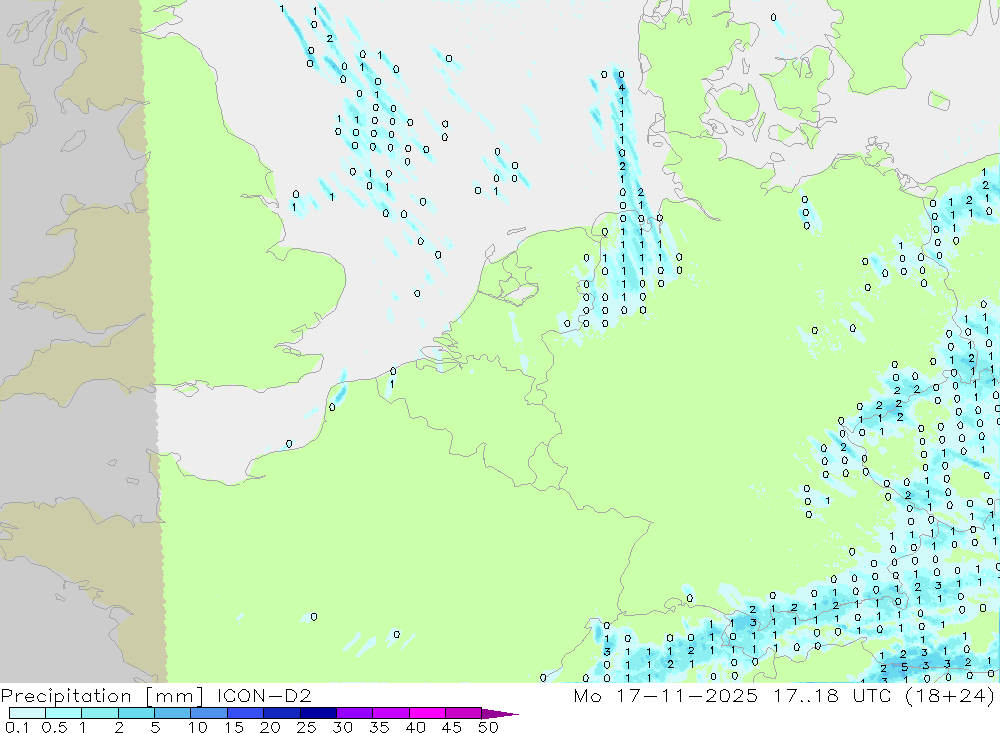Image resolution: width=1000 pixels, height=733 pixels.
Task: Click the legend swatch between 1 and 2
Action: (x=100, y=713)
